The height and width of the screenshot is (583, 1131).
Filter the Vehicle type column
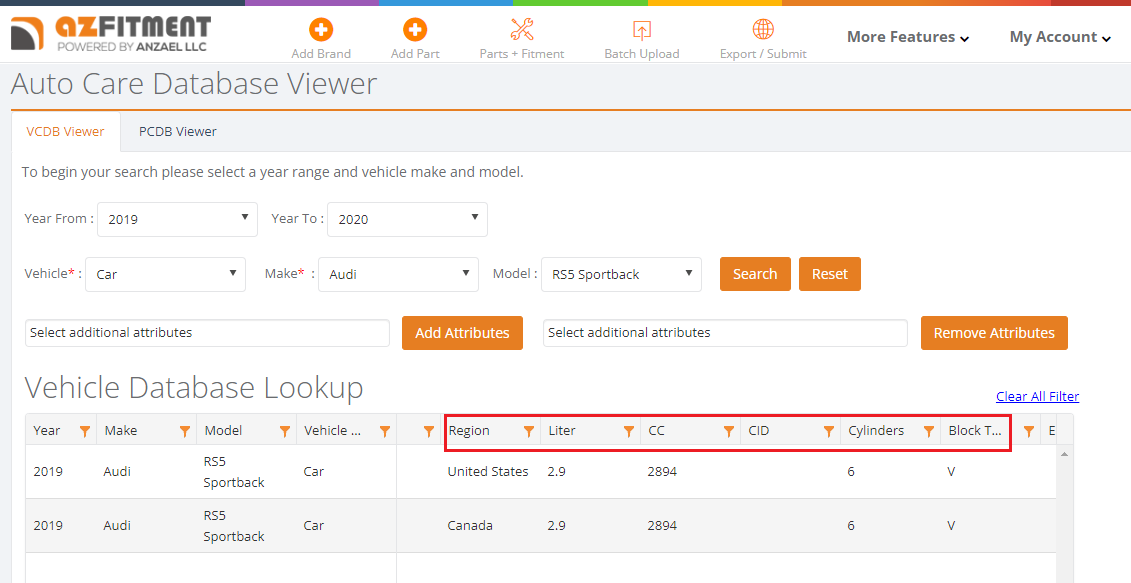tap(385, 431)
